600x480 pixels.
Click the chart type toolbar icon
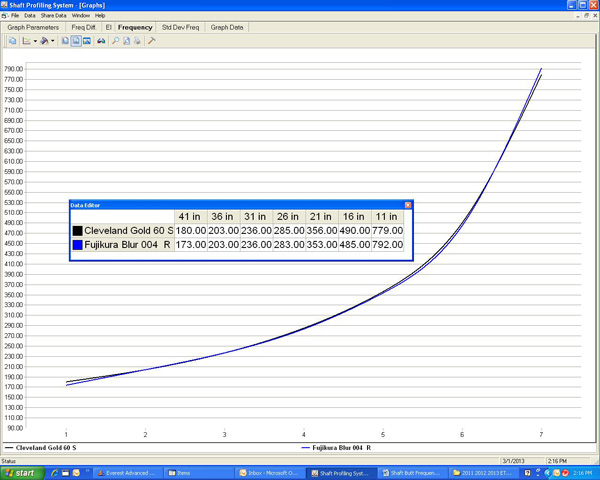[x=27, y=41]
